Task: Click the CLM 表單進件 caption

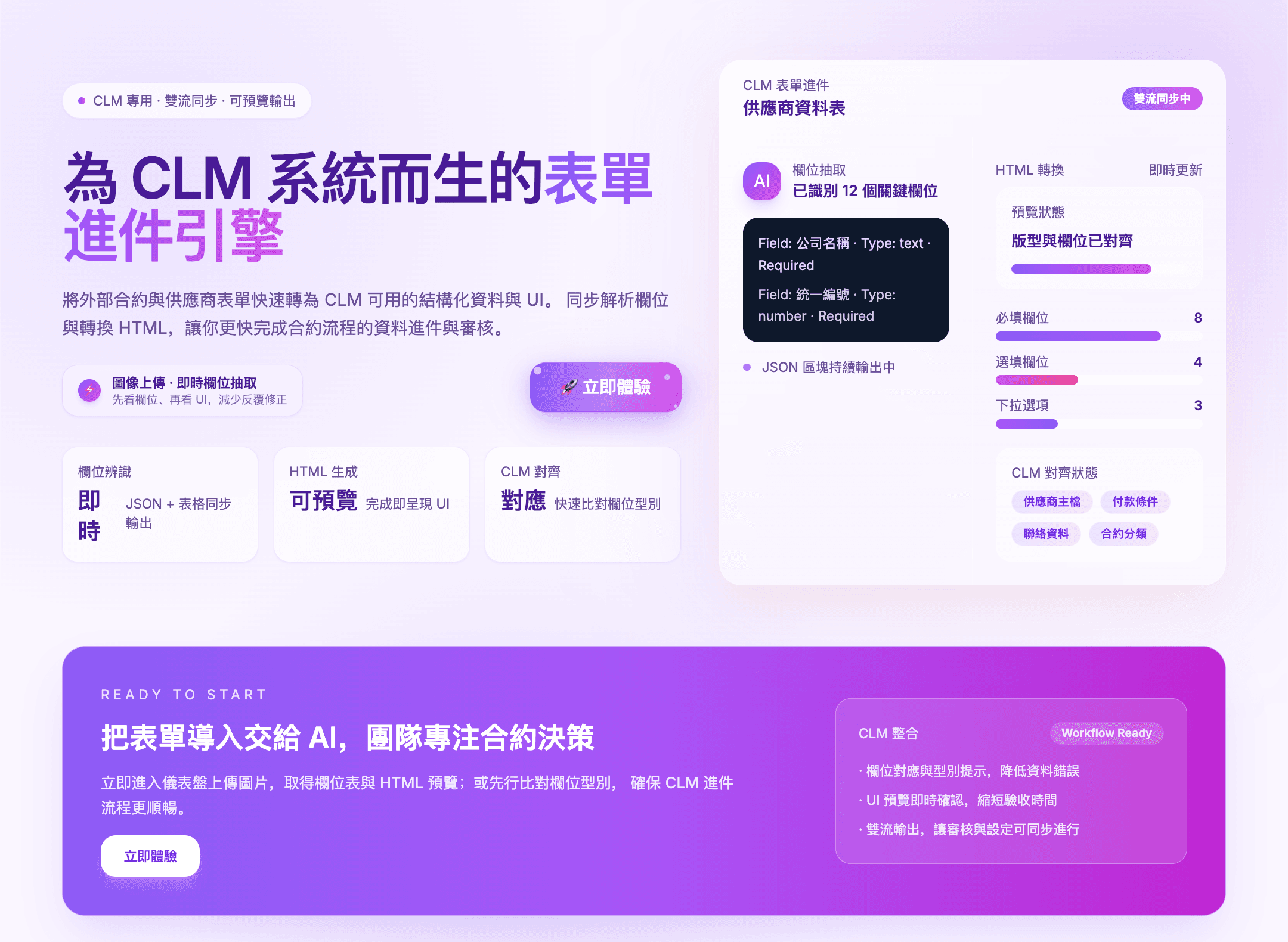Action: pos(786,85)
